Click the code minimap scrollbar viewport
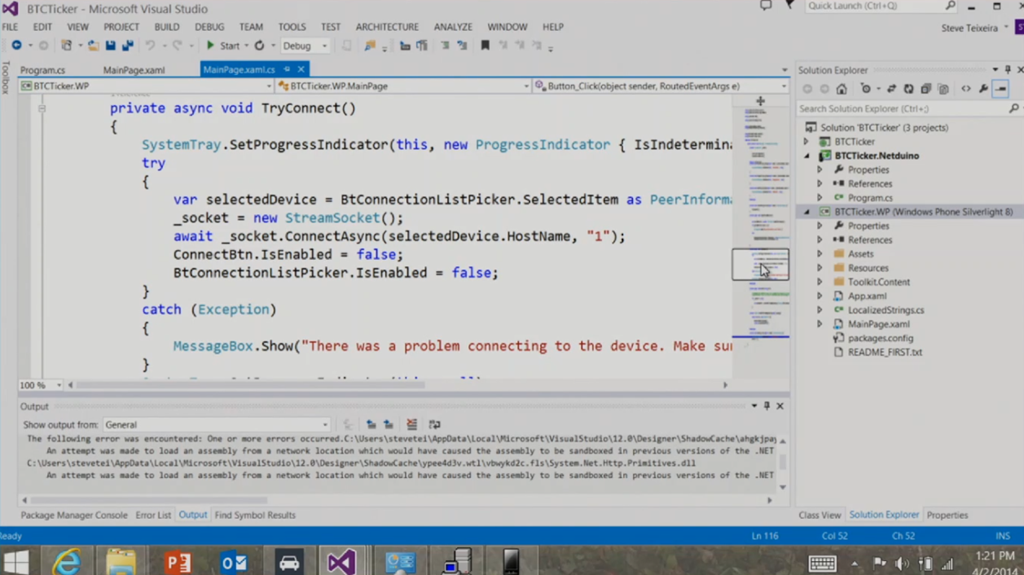Image resolution: width=1024 pixels, height=575 pixels. pos(760,264)
